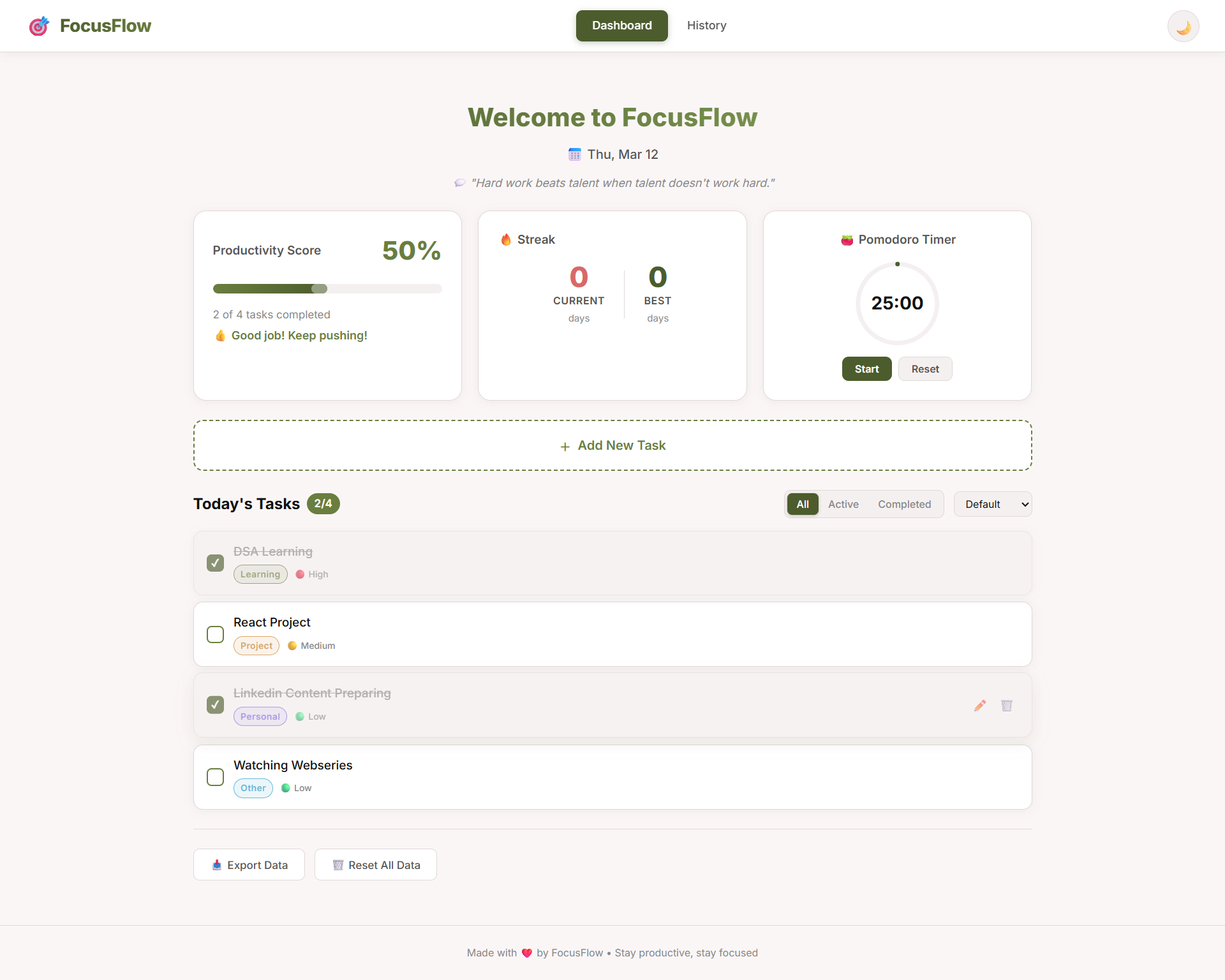This screenshot has height=980, width=1225.
Task: Click the calendar icon next to the date
Action: 574,154
